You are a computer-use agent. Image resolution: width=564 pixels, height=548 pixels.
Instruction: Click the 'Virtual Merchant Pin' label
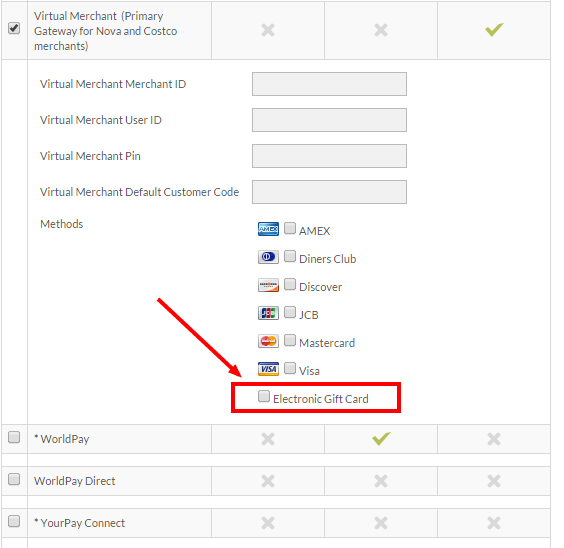90,156
